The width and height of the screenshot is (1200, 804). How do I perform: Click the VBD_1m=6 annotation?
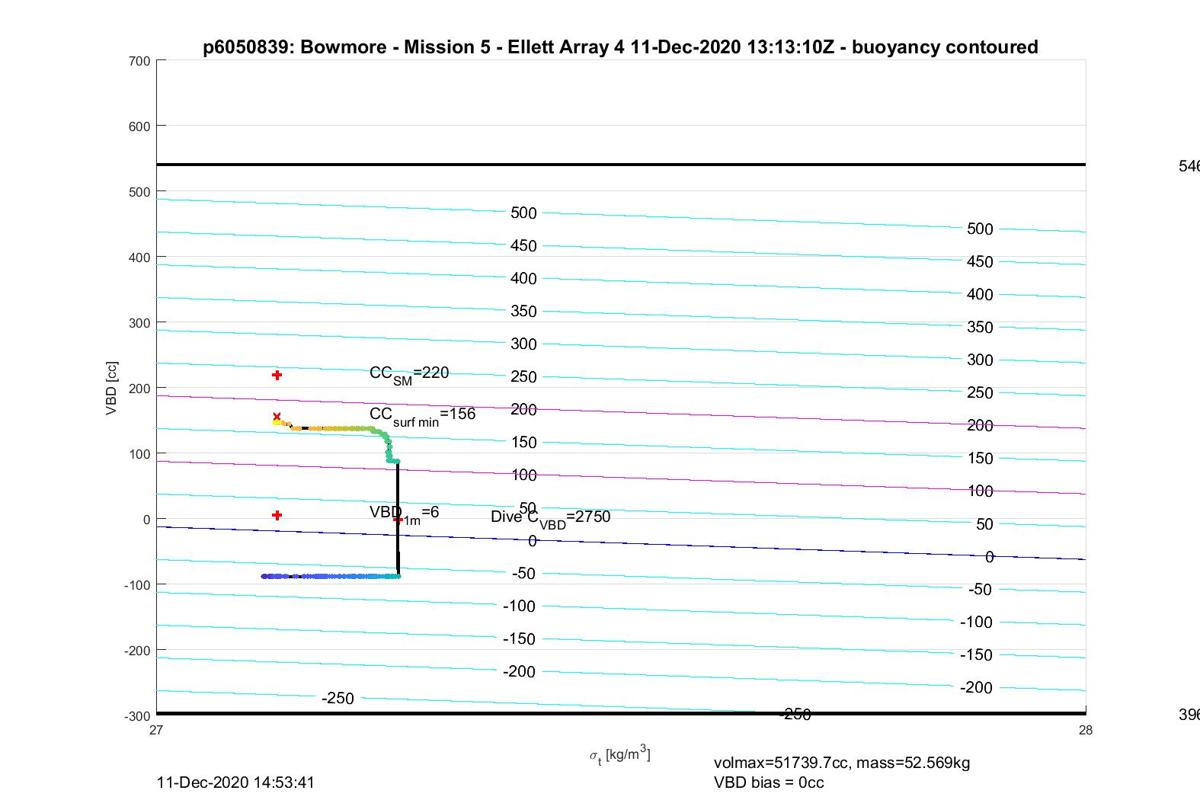[x=404, y=513]
